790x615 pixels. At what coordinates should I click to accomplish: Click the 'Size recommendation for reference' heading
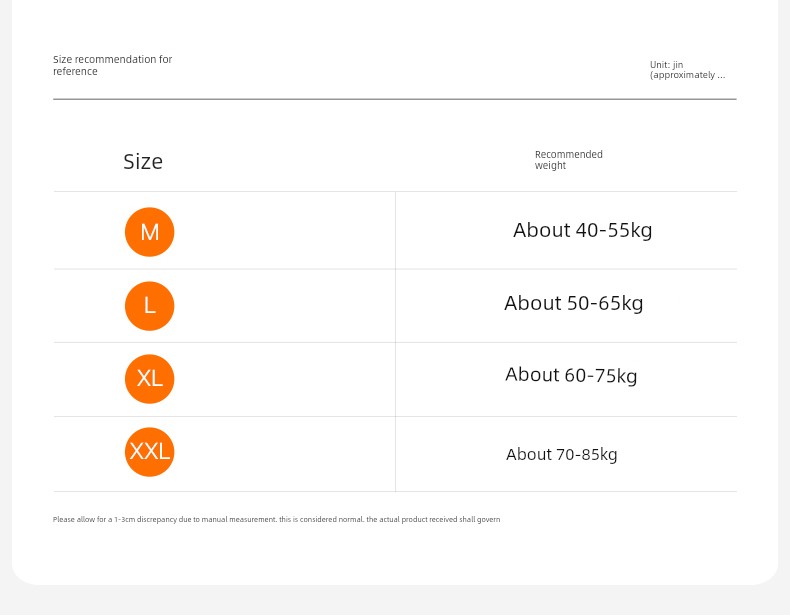point(112,65)
